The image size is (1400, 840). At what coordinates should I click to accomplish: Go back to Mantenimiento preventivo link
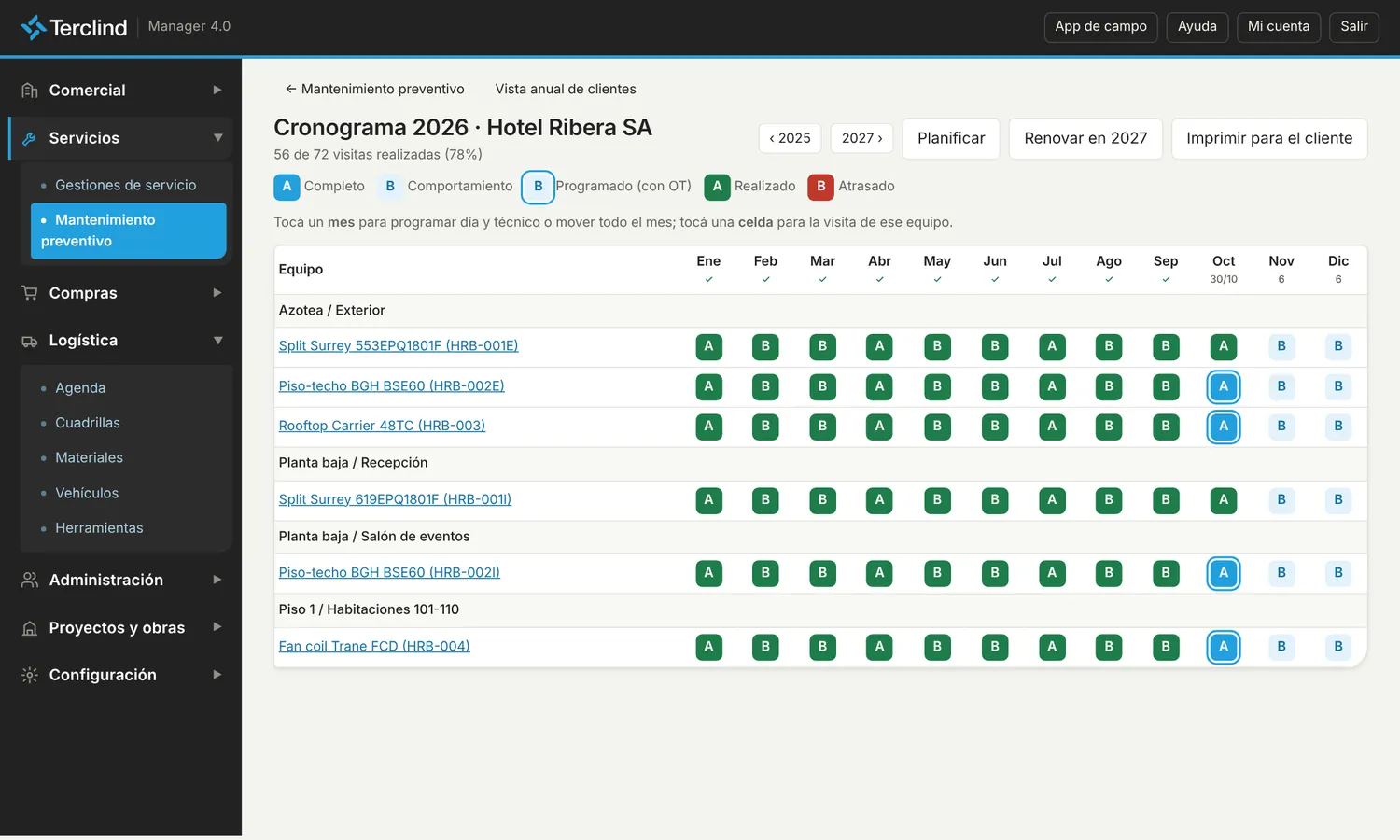[374, 90]
